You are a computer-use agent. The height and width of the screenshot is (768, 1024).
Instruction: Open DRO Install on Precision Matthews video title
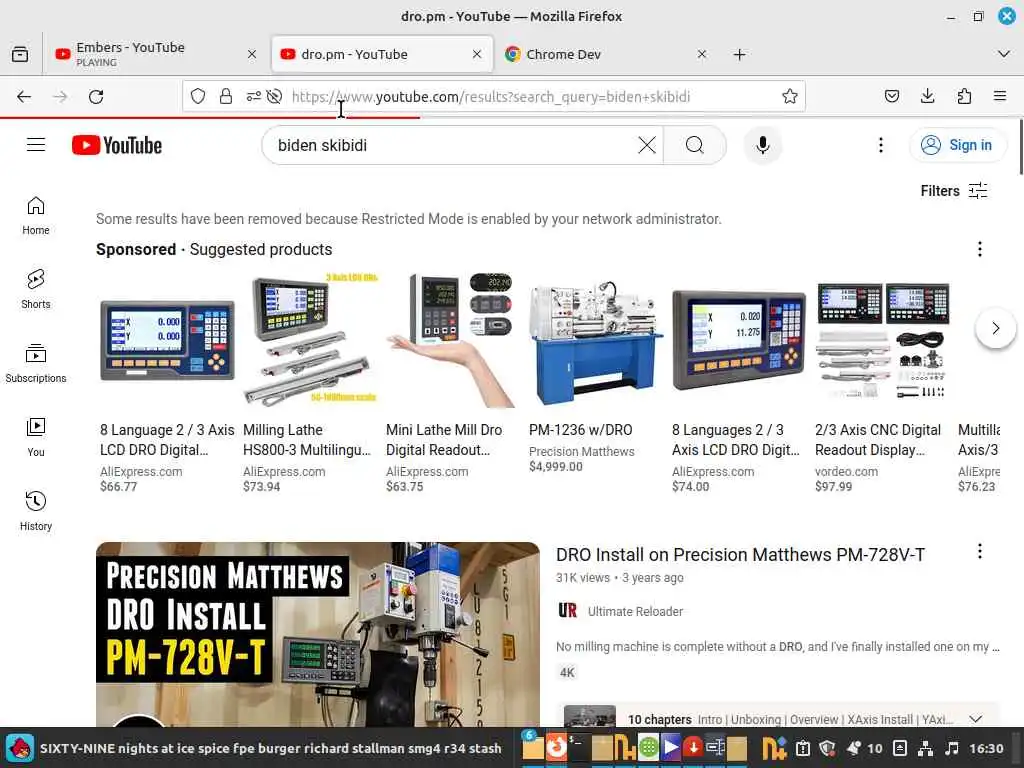[741, 554]
